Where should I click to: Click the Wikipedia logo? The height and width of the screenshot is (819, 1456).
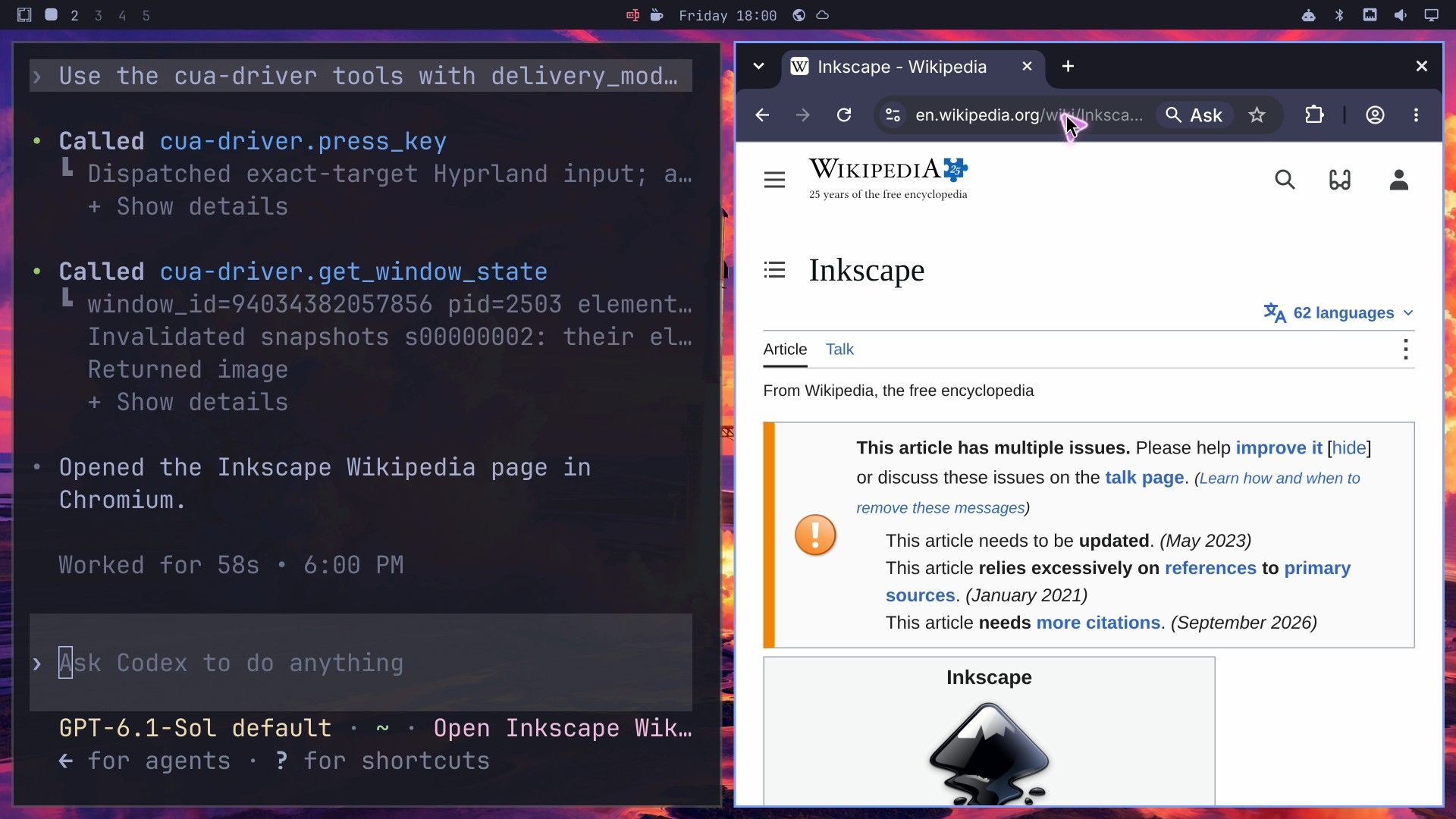pyautogui.click(x=888, y=179)
